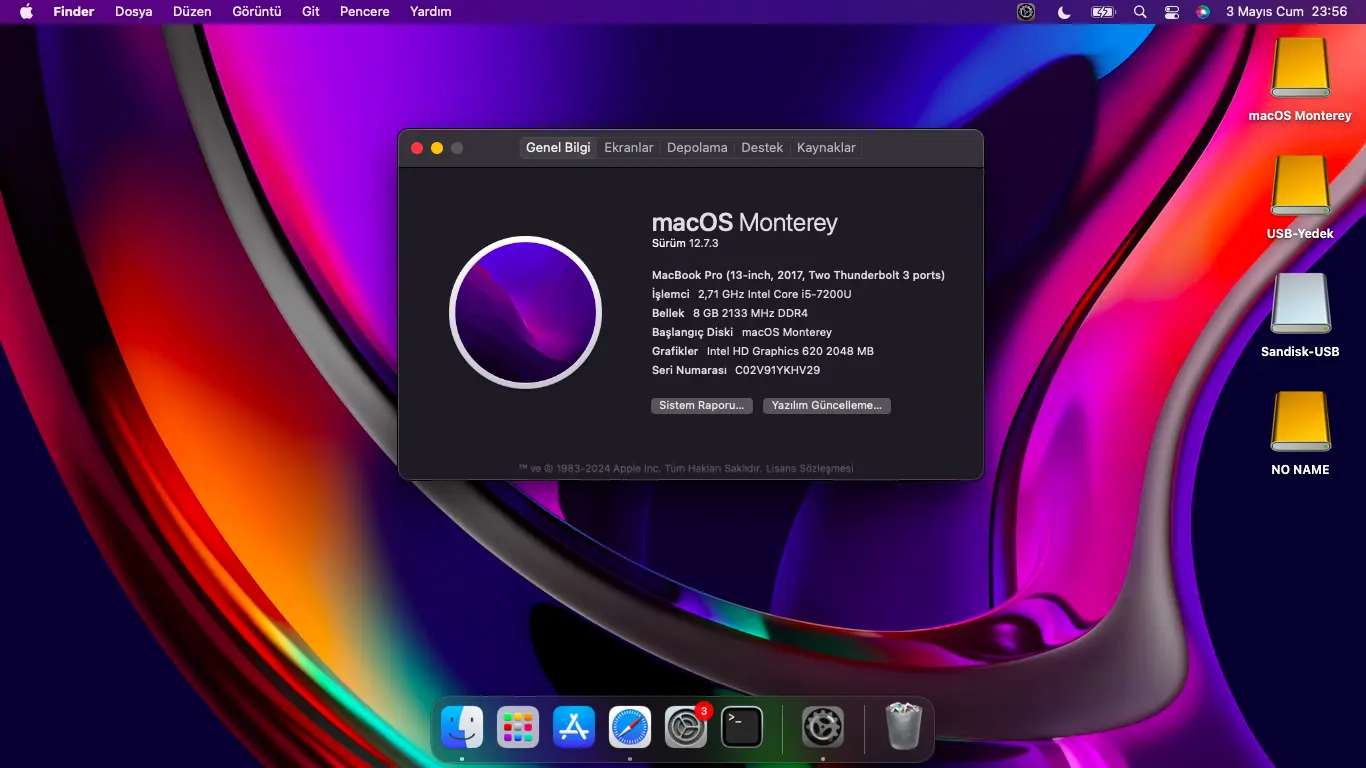Click the 8 GB 2133 MHz DDR4 text
This screenshot has height=768, width=1366.
(x=750, y=313)
